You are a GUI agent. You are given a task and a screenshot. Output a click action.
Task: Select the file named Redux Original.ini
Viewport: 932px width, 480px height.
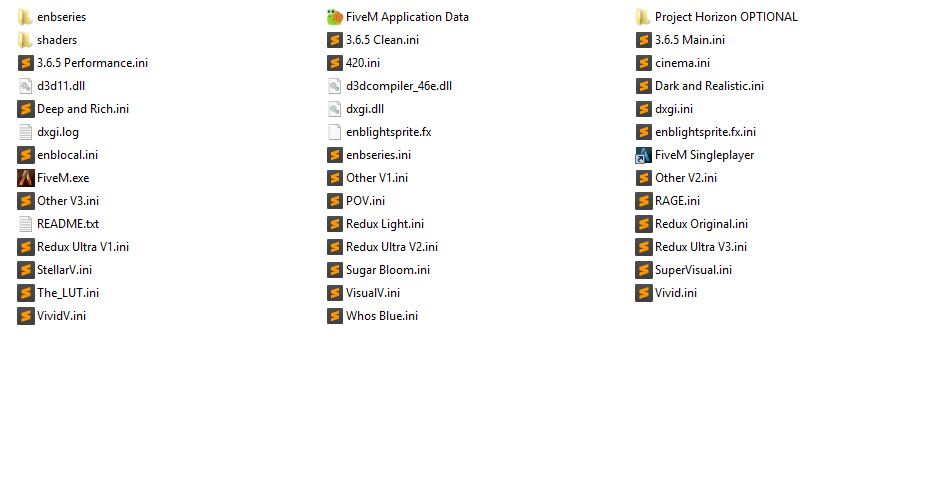tap(692, 224)
